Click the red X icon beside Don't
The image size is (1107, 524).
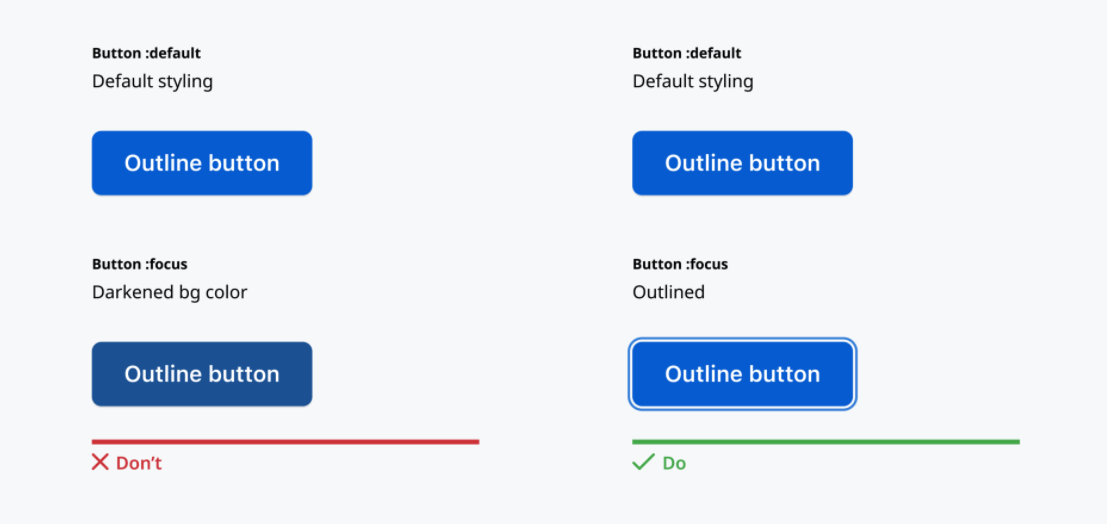coord(100,463)
